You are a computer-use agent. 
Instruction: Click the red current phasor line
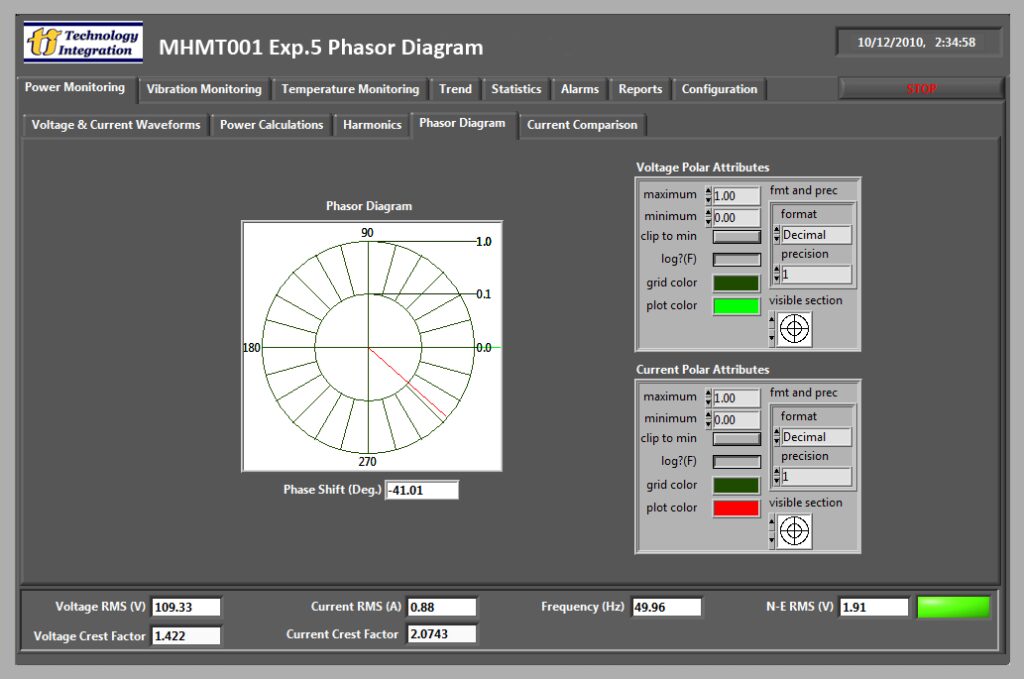pos(407,382)
